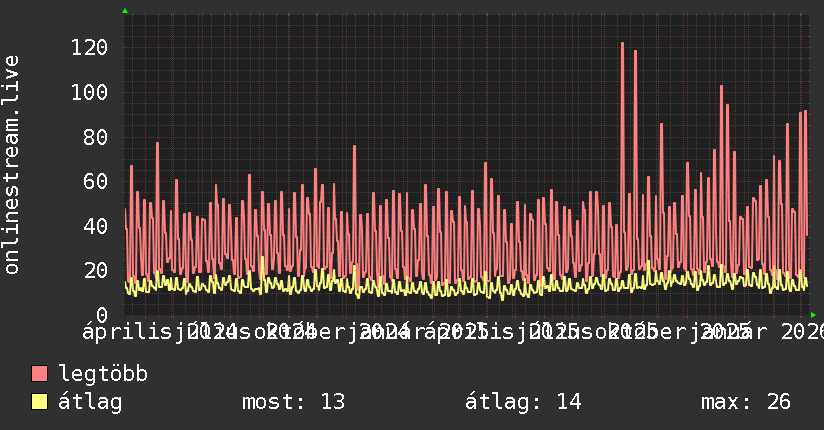Click the 'max: 26' statistic
The width and height of the screenshot is (824, 430).
pyautogui.click(x=746, y=402)
